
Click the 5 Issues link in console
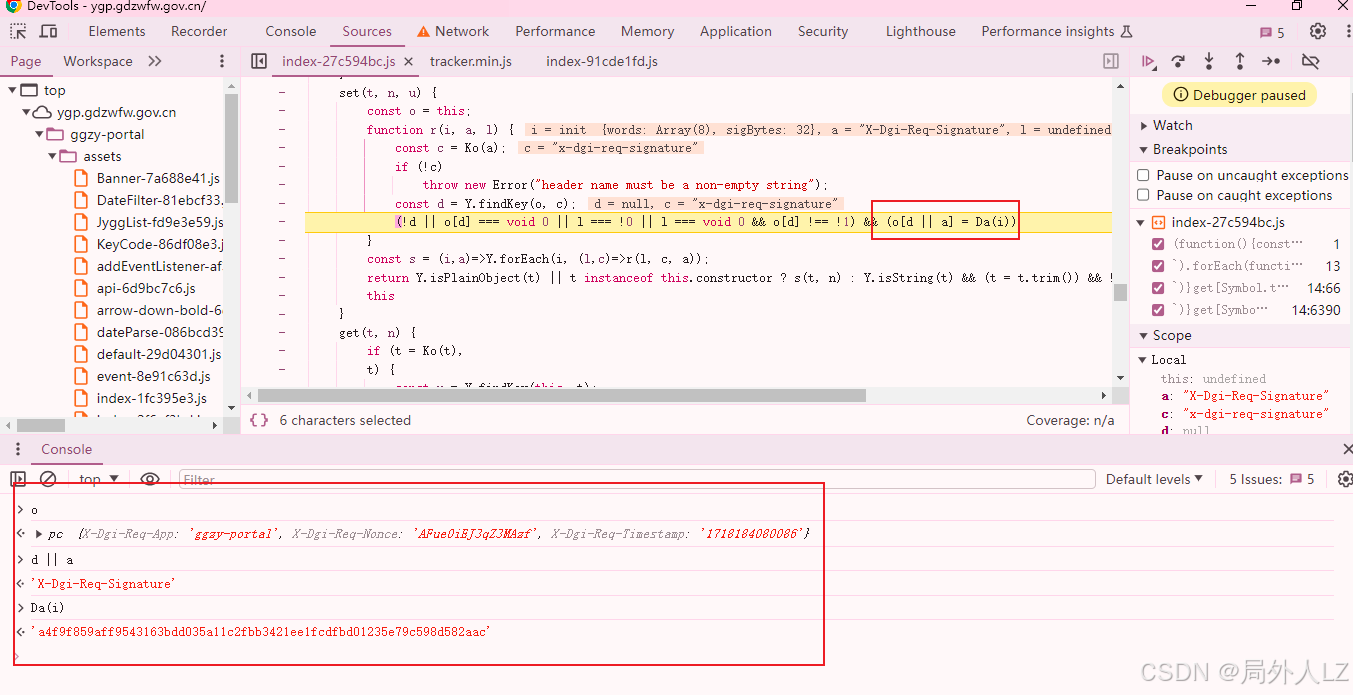tap(1272, 479)
